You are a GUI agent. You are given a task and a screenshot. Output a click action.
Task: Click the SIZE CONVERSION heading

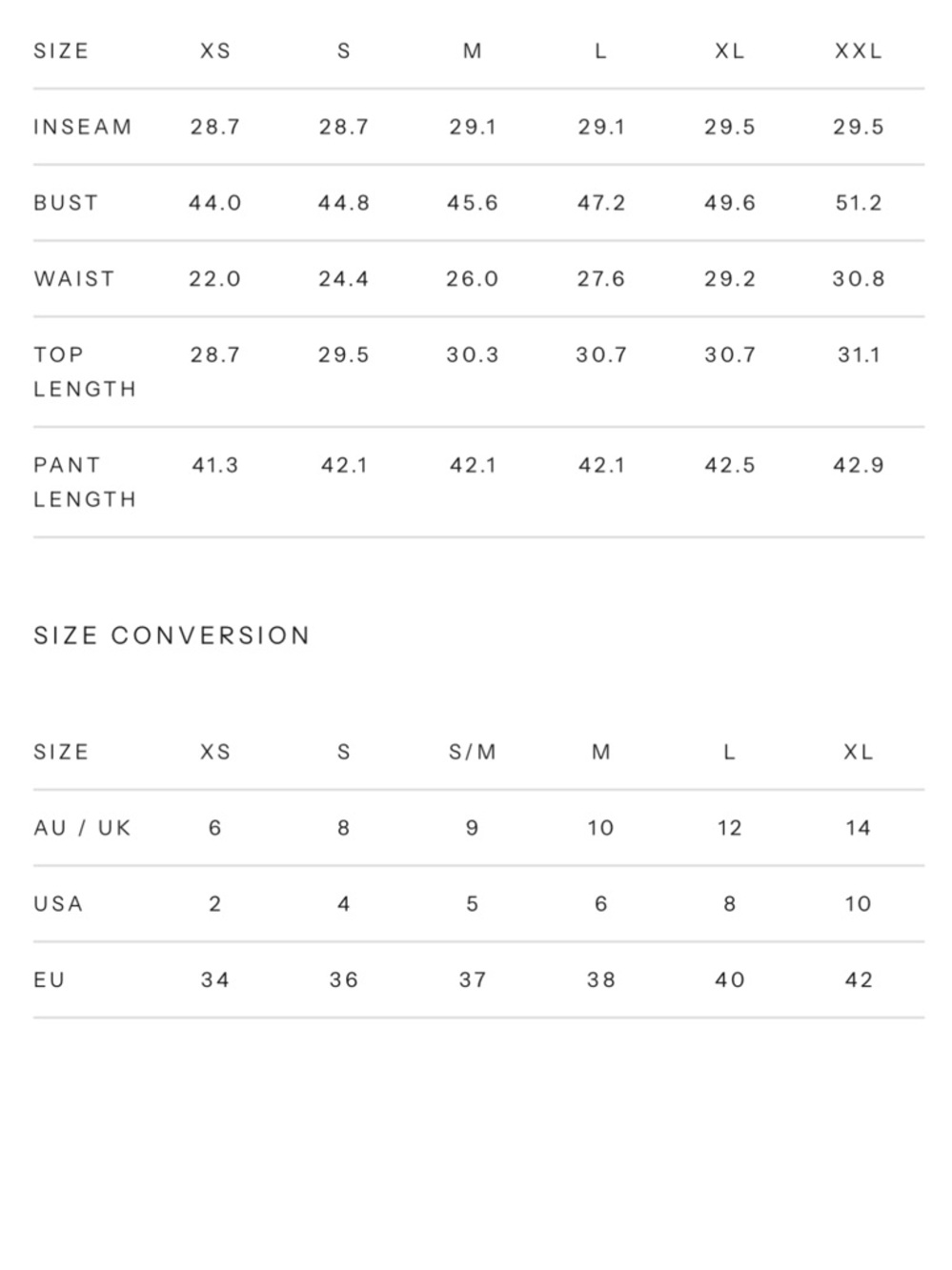click(172, 635)
